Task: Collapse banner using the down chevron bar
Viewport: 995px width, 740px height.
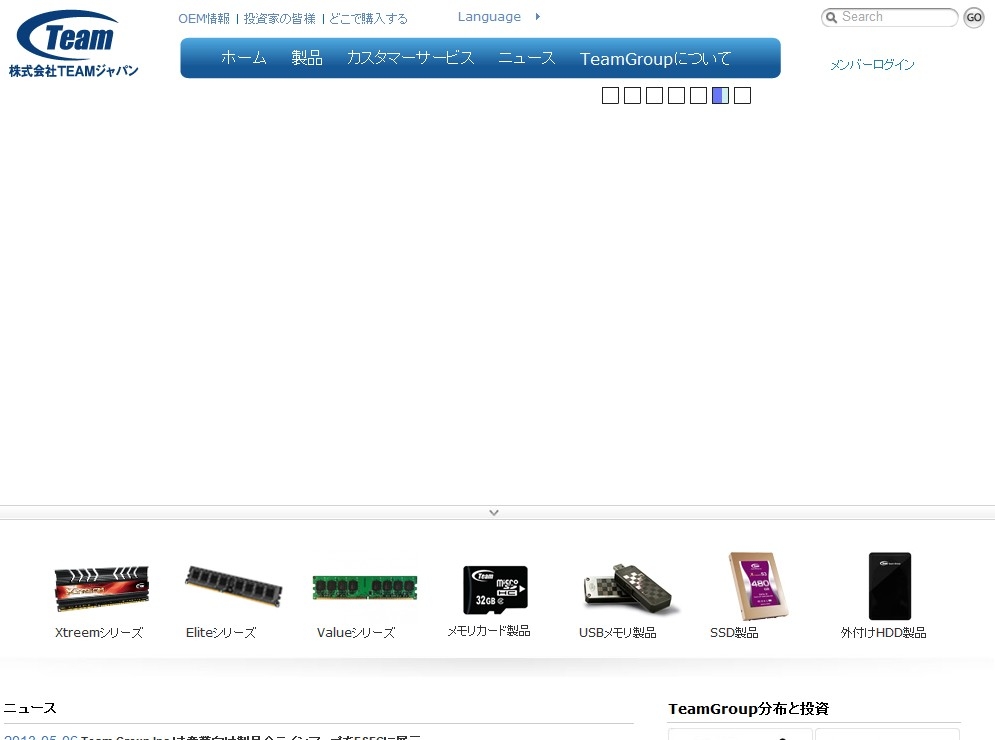Action: pos(494,512)
